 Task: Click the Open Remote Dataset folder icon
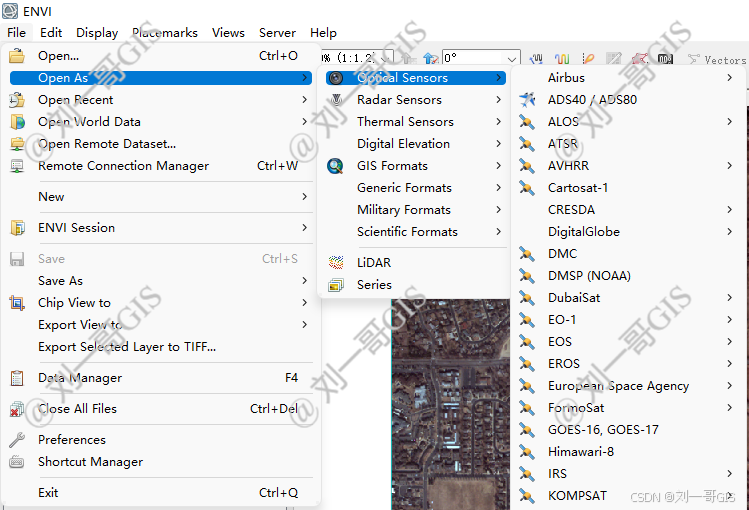pos(17,144)
